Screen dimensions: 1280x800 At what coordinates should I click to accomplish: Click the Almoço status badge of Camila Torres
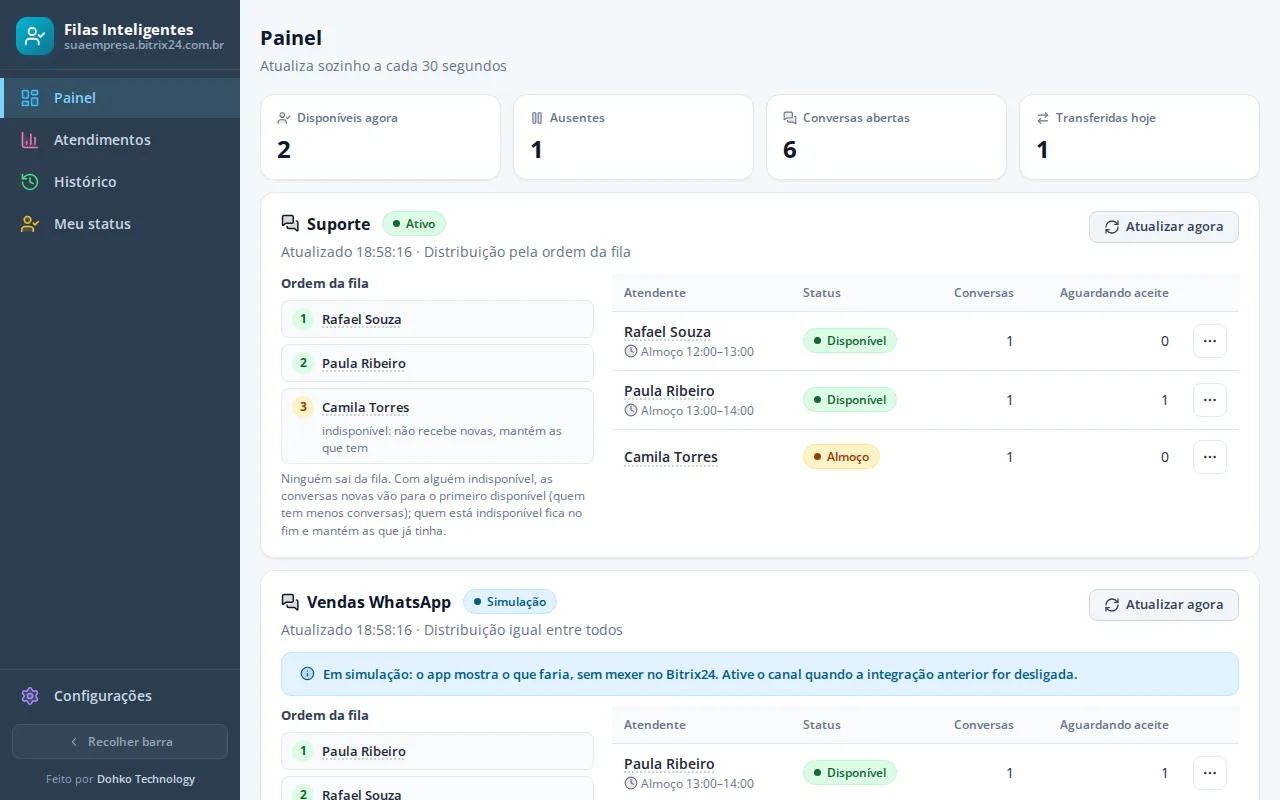click(841, 457)
